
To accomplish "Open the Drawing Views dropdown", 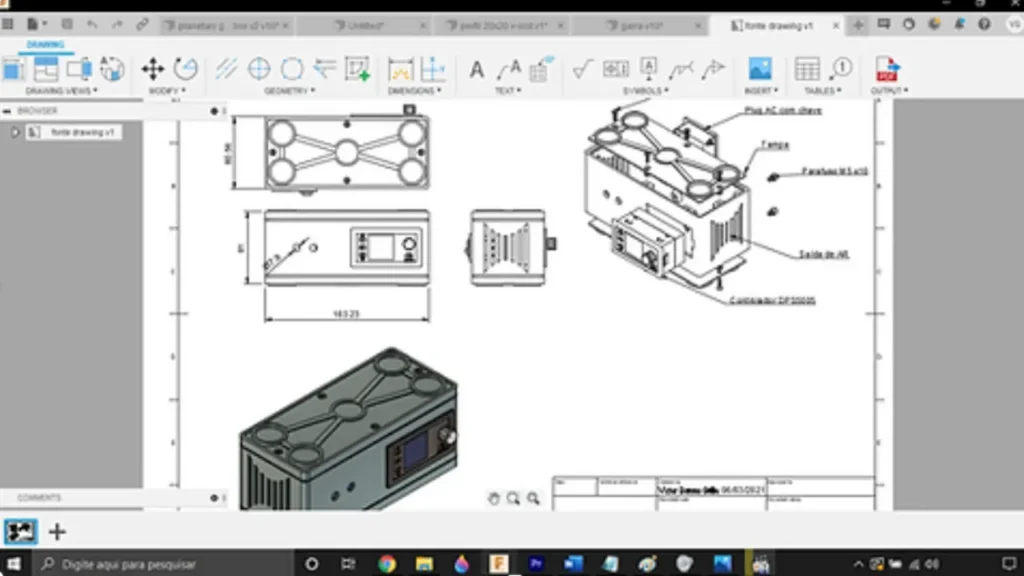I will [x=61, y=91].
